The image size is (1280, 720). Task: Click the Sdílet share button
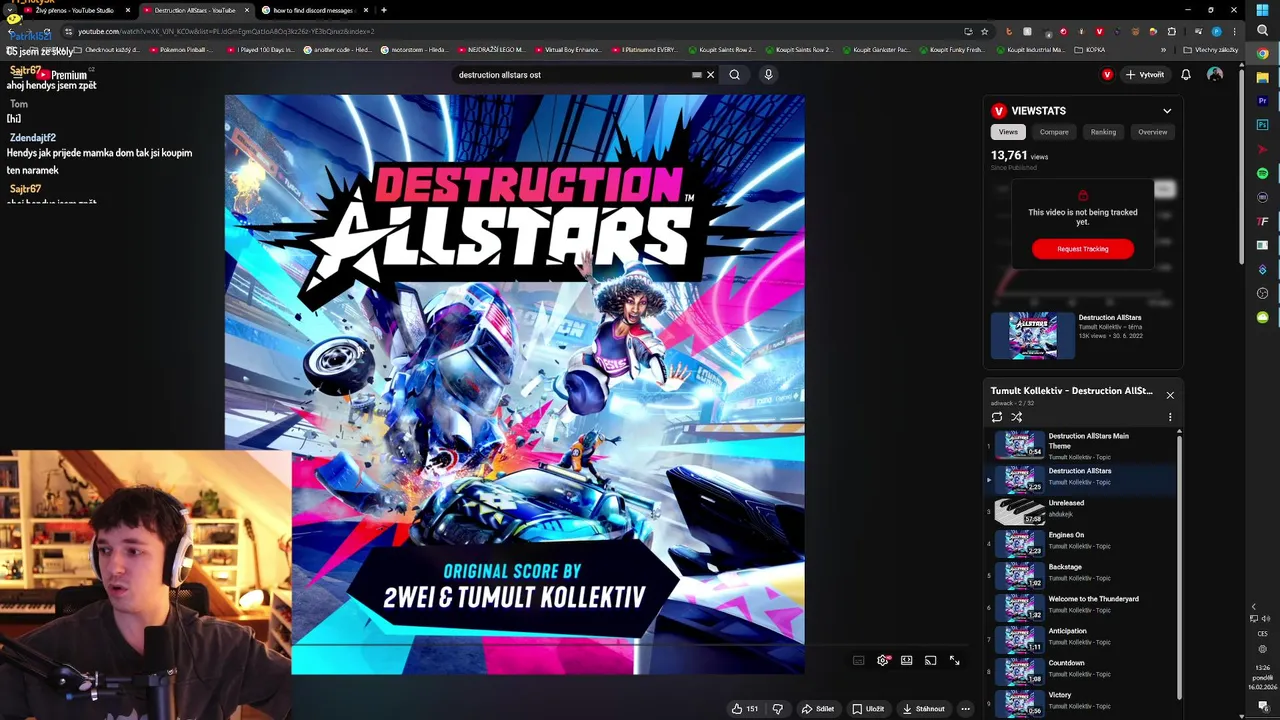[x=817, y=709]
